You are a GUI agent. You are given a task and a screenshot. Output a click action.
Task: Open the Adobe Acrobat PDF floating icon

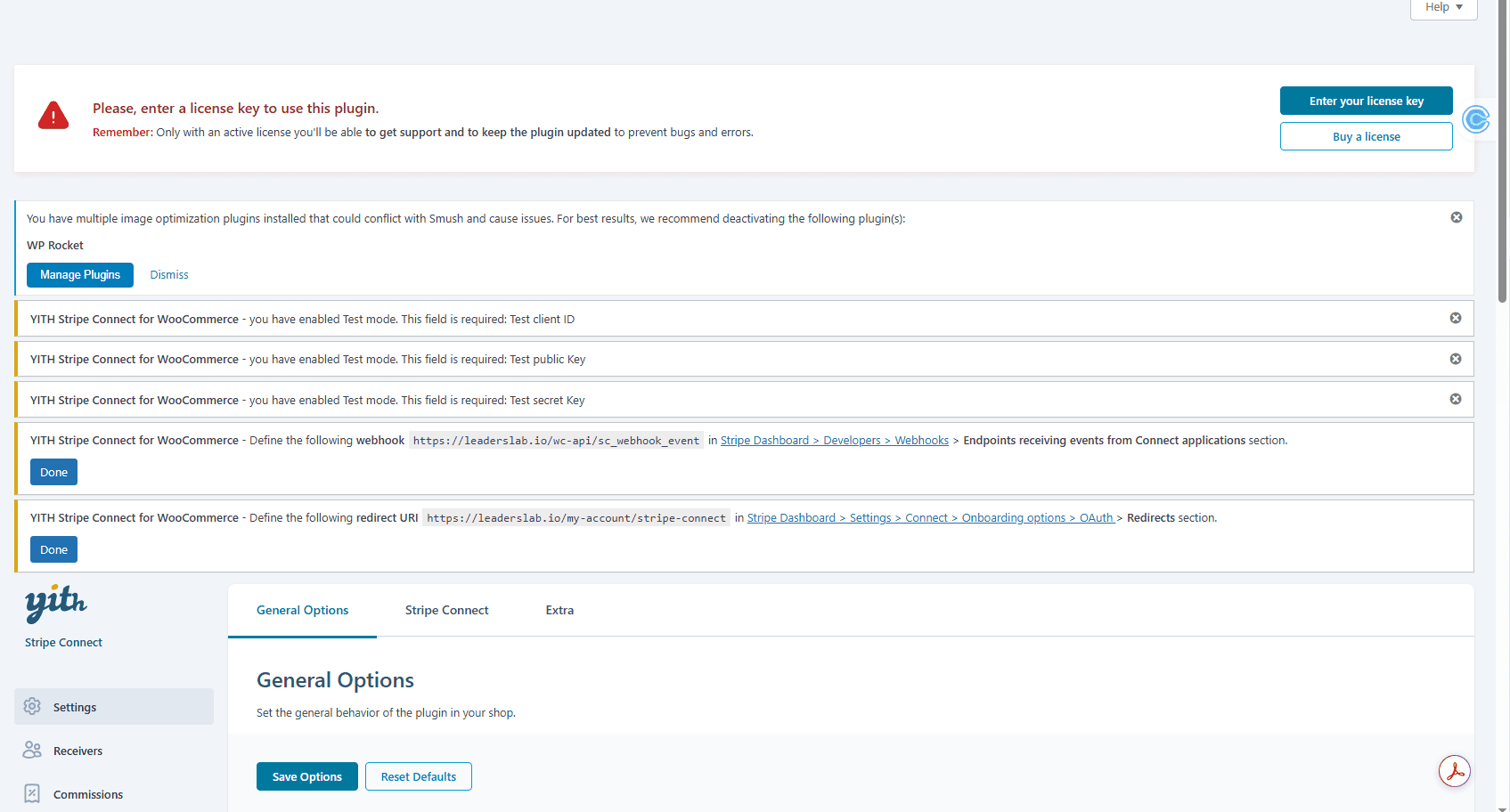pyautogui.click(x=1455, y=771)
